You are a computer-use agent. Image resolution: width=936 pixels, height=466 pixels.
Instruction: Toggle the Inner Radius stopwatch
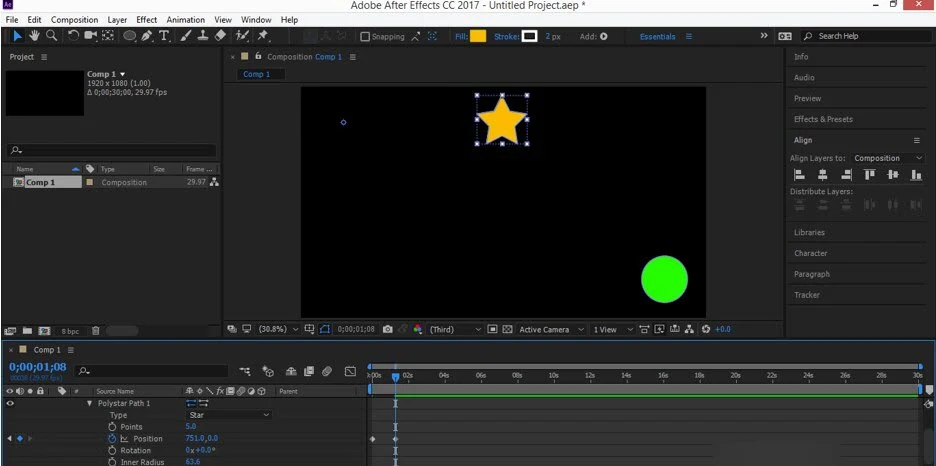coord(112,462)
